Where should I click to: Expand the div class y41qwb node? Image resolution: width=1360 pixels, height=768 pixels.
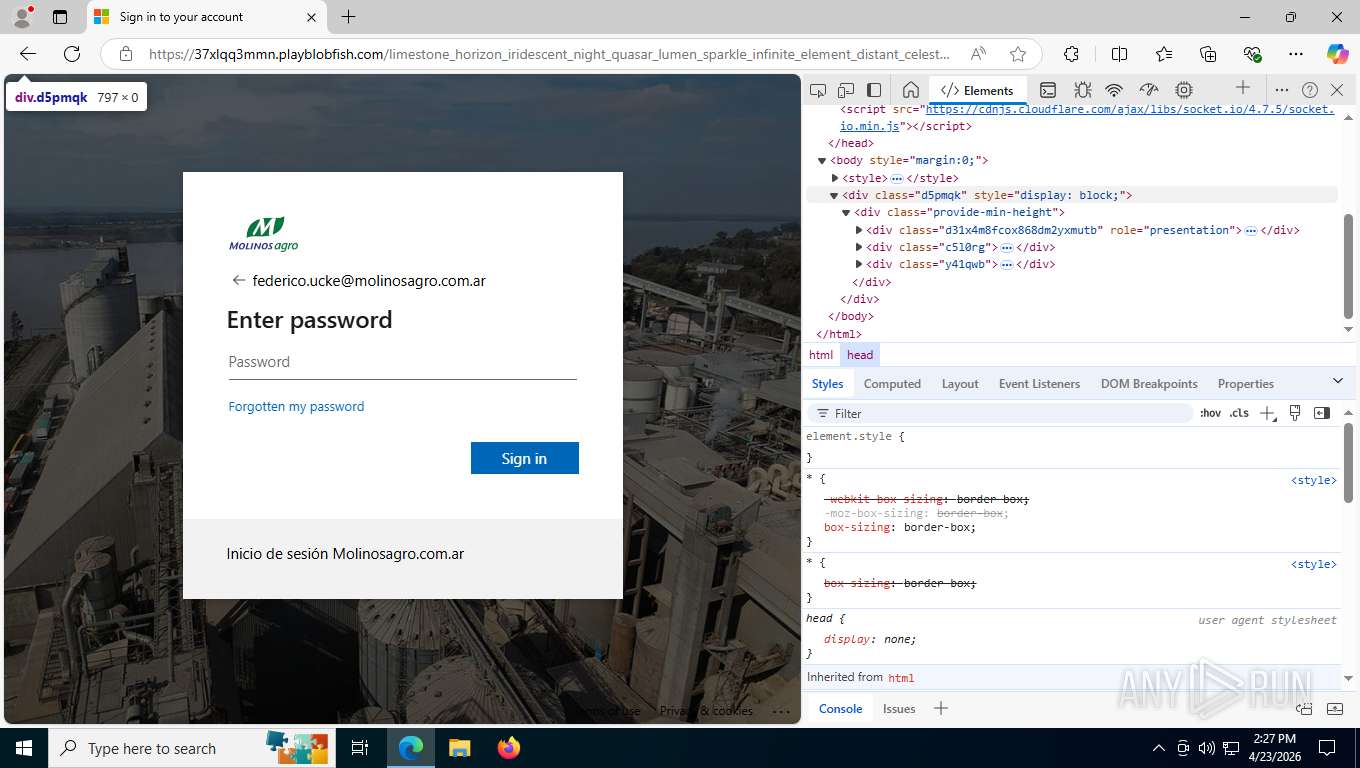859,264
